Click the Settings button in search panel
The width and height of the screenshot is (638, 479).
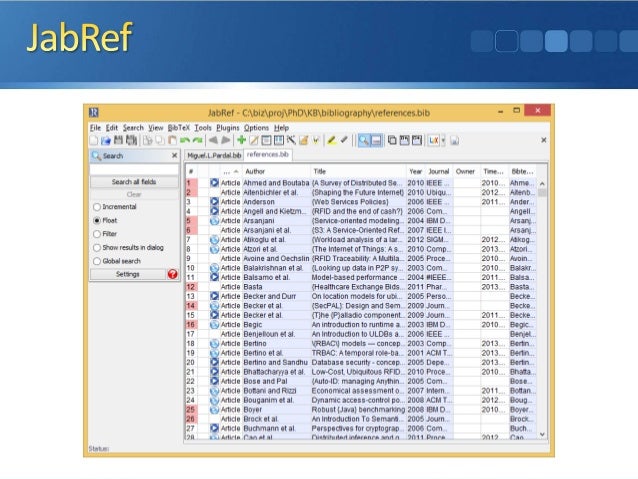(128, 274)
